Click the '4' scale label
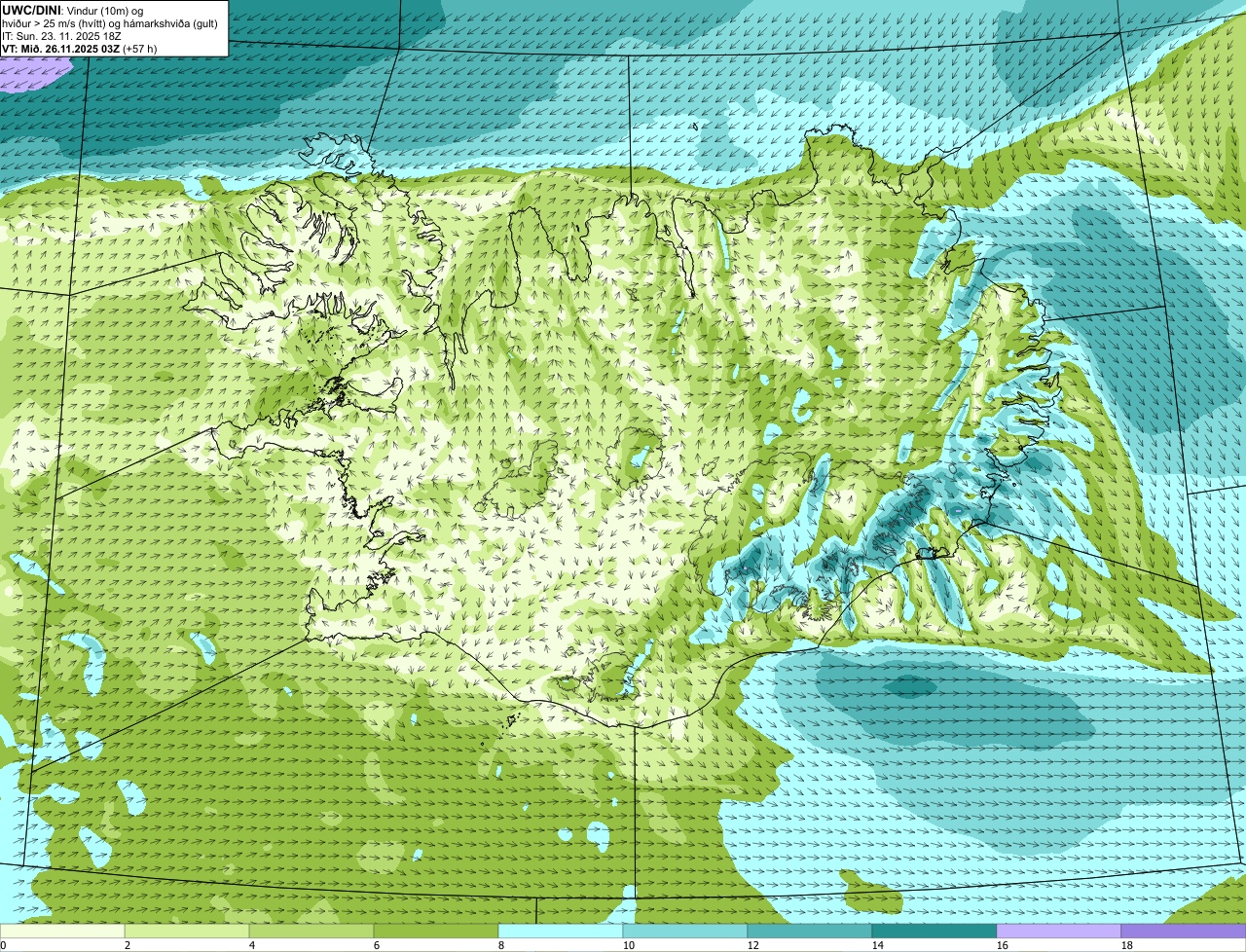Viewport: 1246px width, 952px height. [252, 945]
